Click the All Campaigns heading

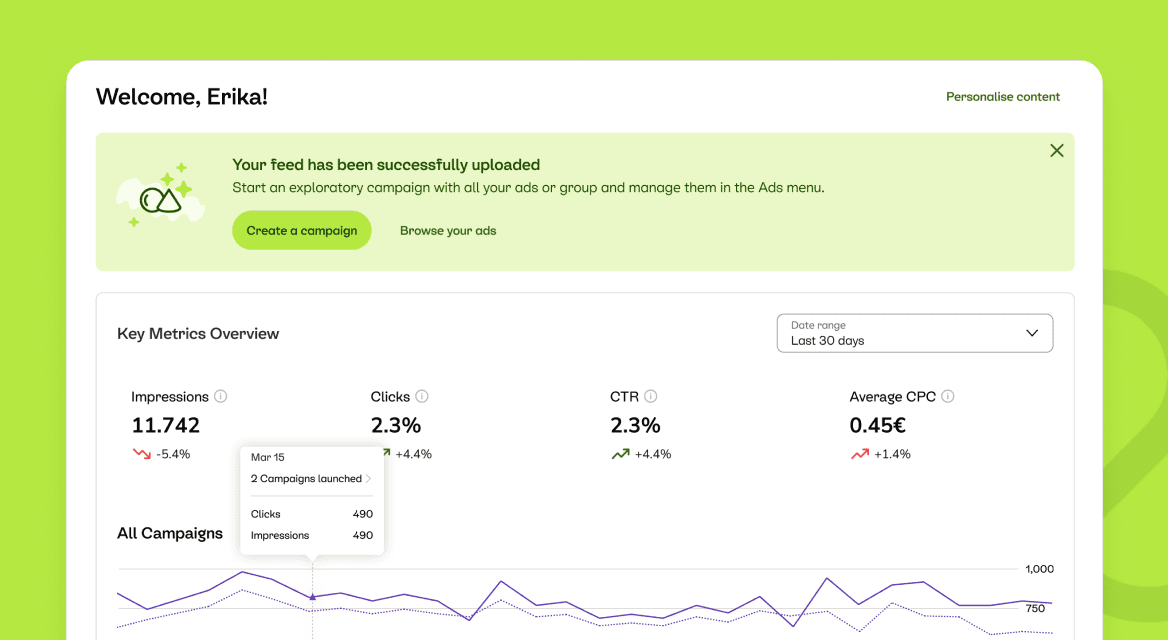[170, 533]
